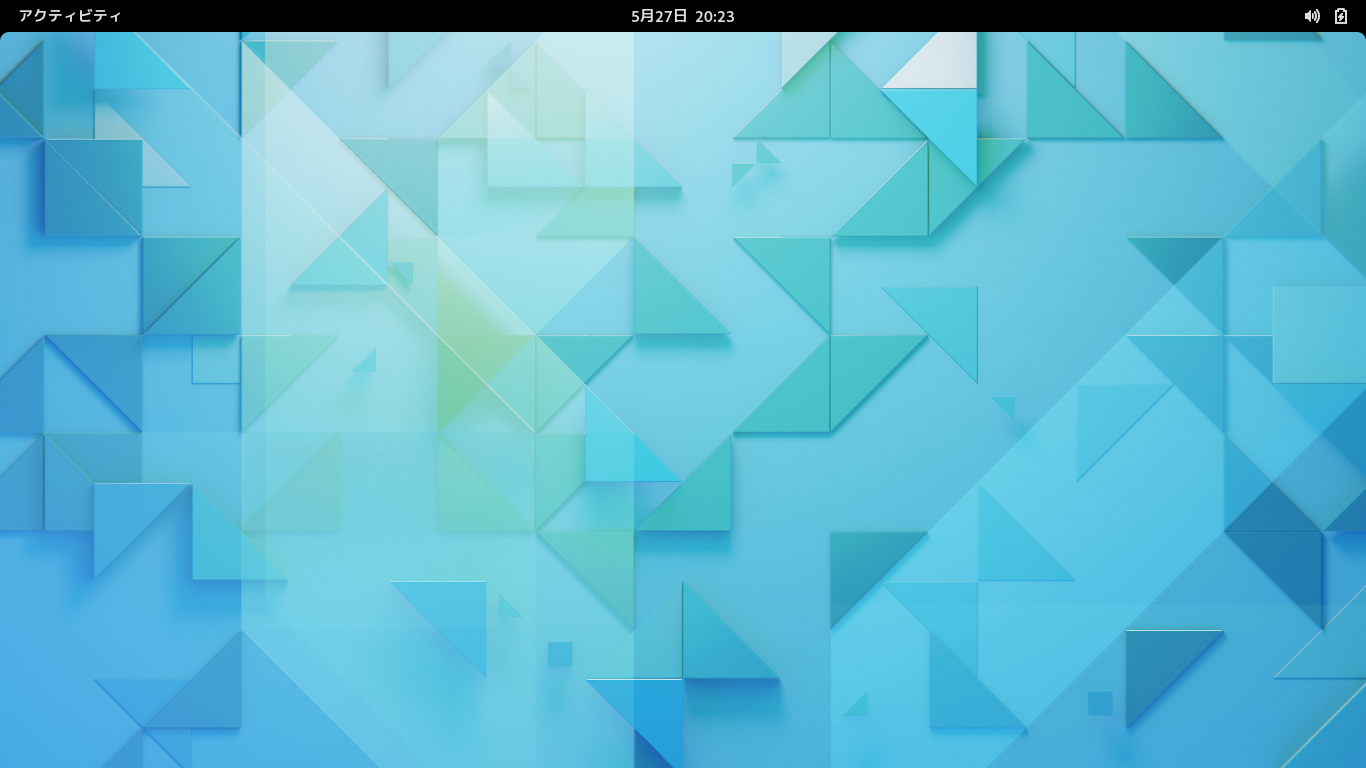Click the battery status icon

click(1341, 16)
